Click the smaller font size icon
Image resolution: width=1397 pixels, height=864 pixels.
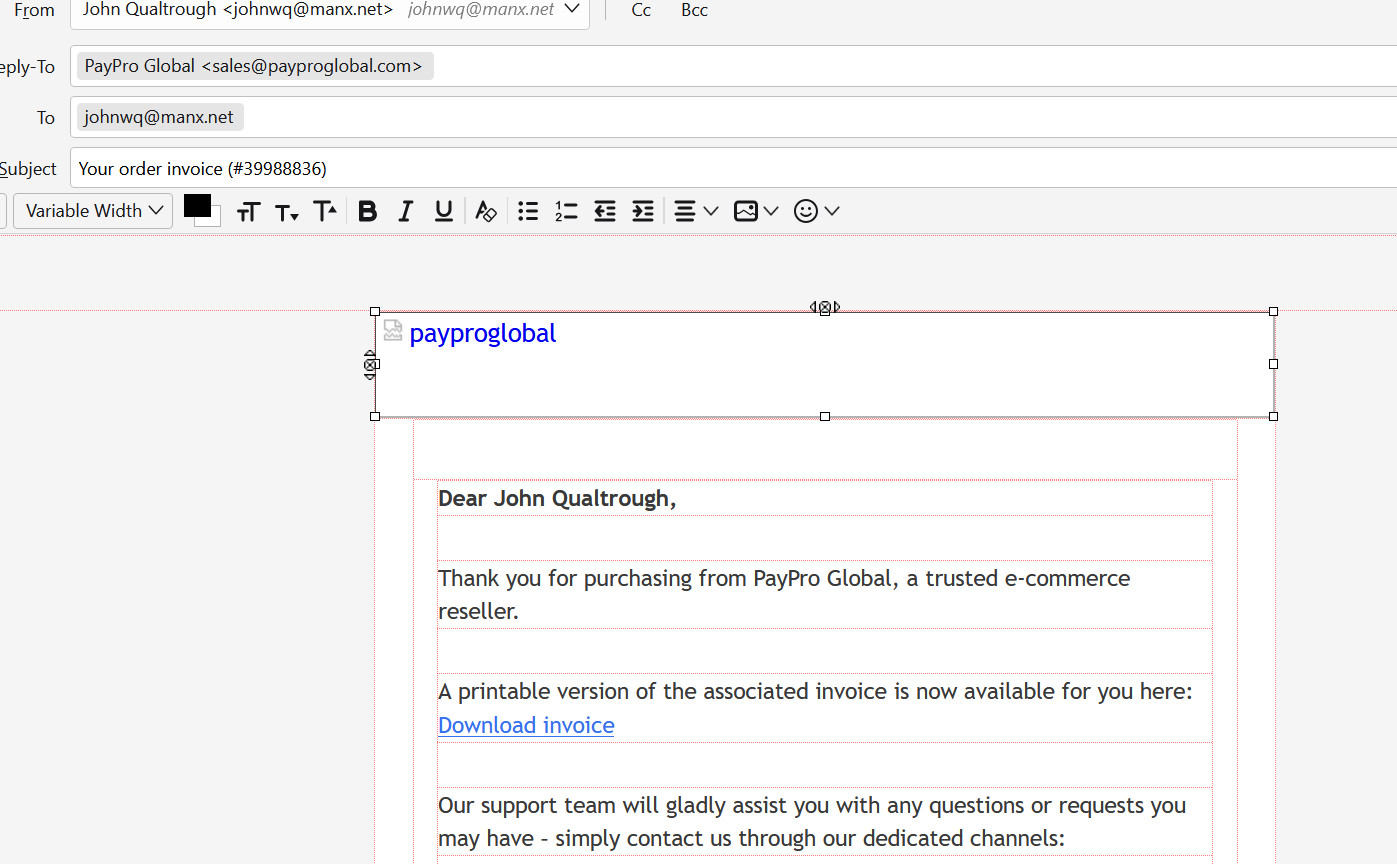[287, 212]
